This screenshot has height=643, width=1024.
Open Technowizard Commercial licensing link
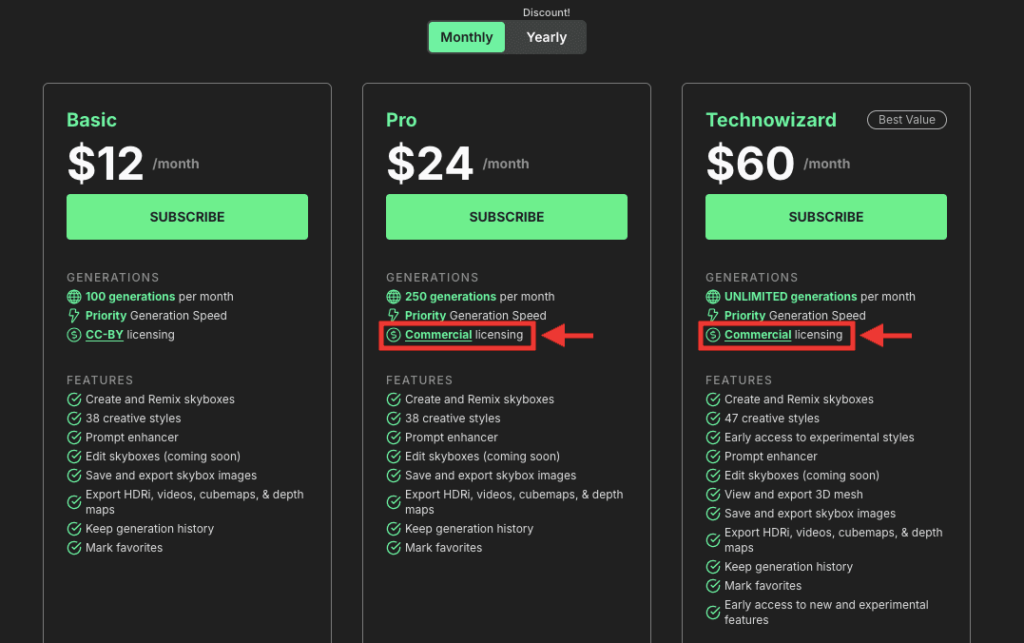pyautogui.click(x=758, y=335)
